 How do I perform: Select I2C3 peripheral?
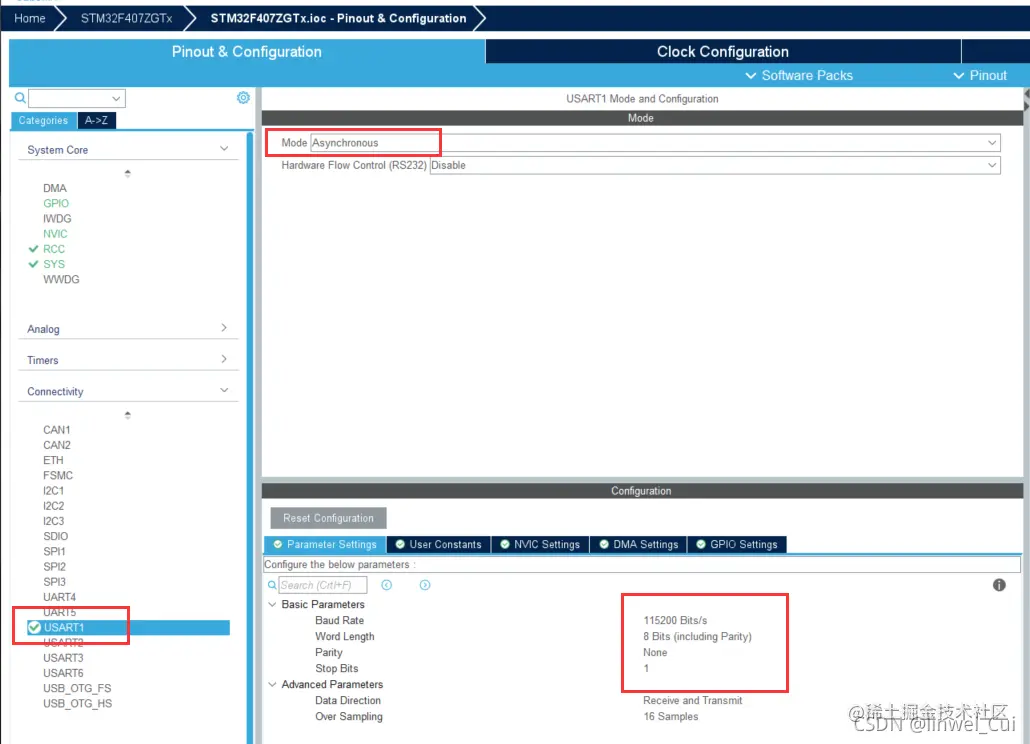pyautogui.click(x=54, y=521)
